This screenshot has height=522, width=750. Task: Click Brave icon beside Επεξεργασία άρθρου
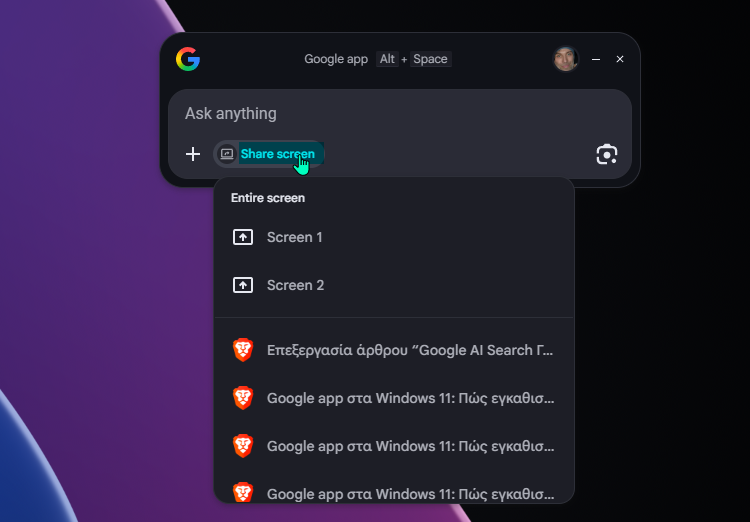tap(243, 350)
